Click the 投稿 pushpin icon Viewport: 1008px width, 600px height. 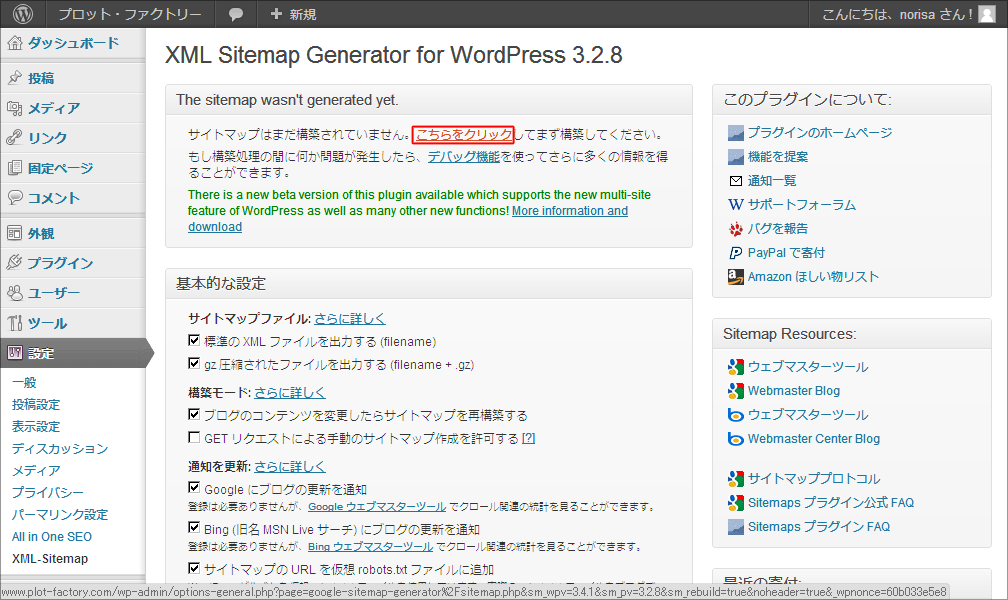point(14,78)
